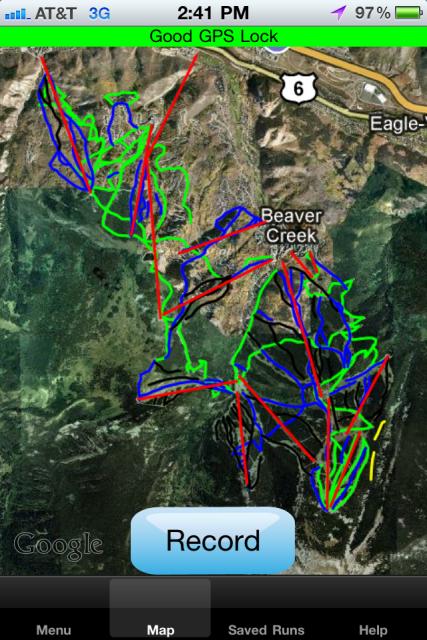Image resolution: width=427 pixels, height=640 pixels.
Task: Tap the Good GPS Lock status bar
Action: [214, 36]
